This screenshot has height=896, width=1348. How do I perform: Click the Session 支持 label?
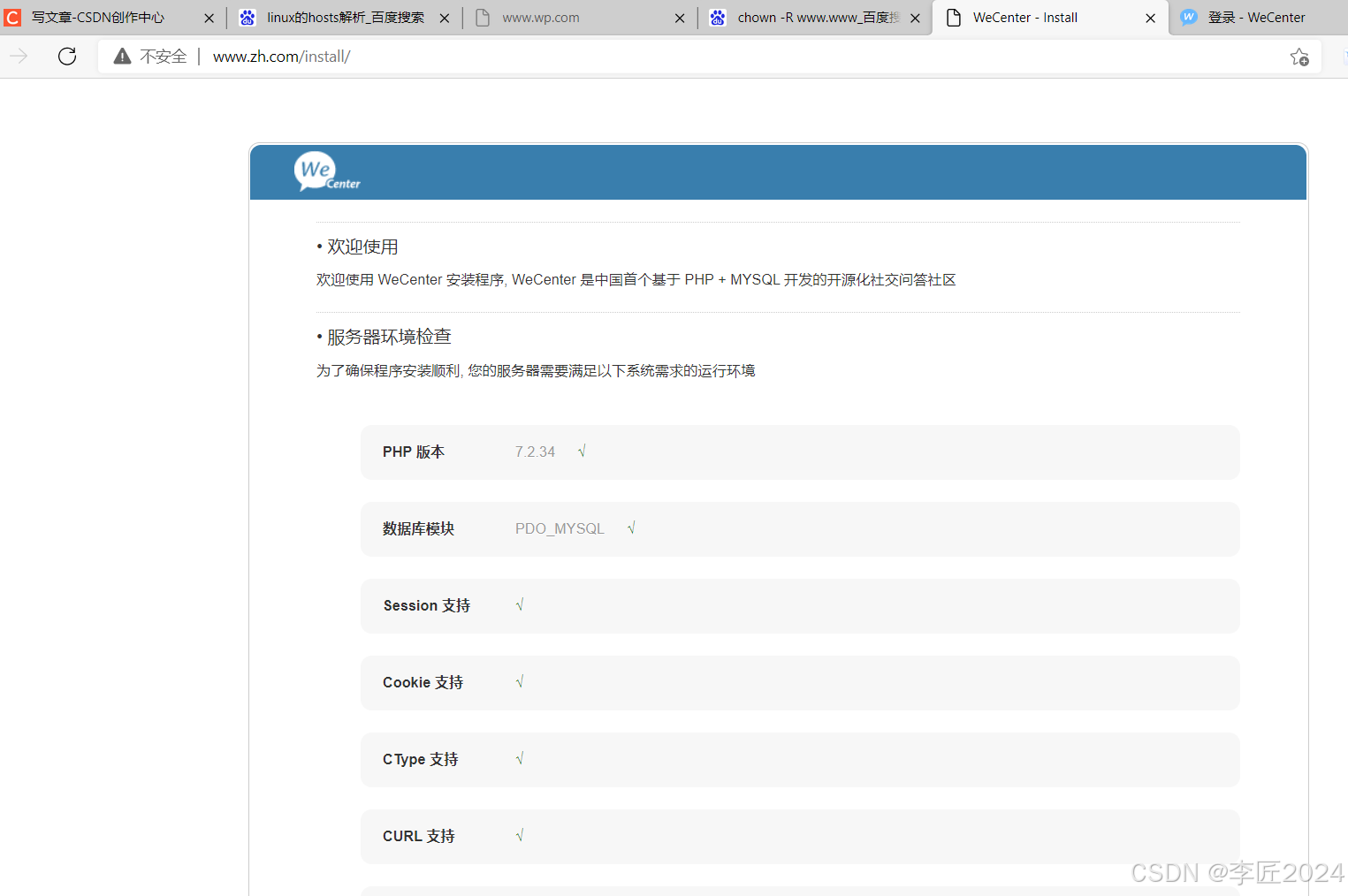427,605
